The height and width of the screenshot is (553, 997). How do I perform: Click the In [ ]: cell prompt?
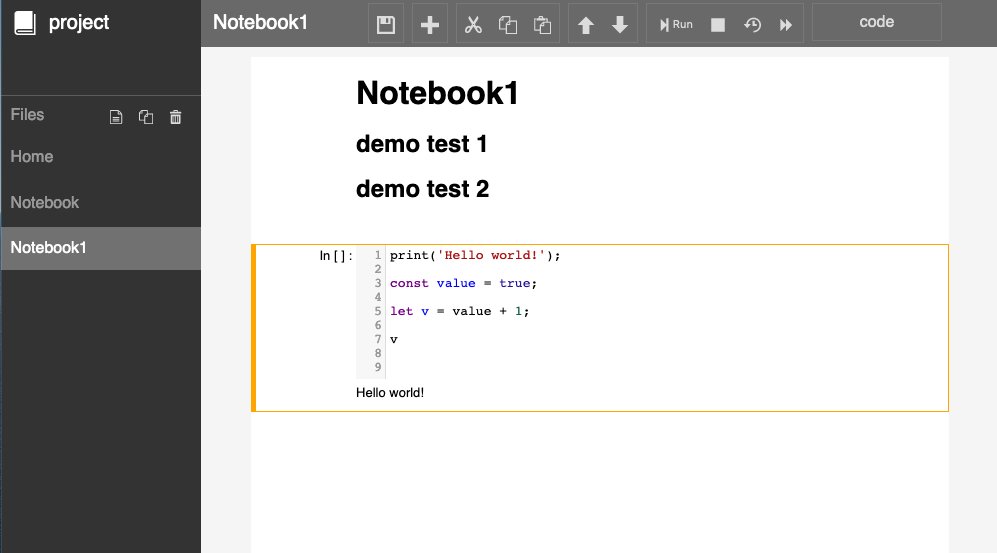pyautogui.click(x=336, y=256)
